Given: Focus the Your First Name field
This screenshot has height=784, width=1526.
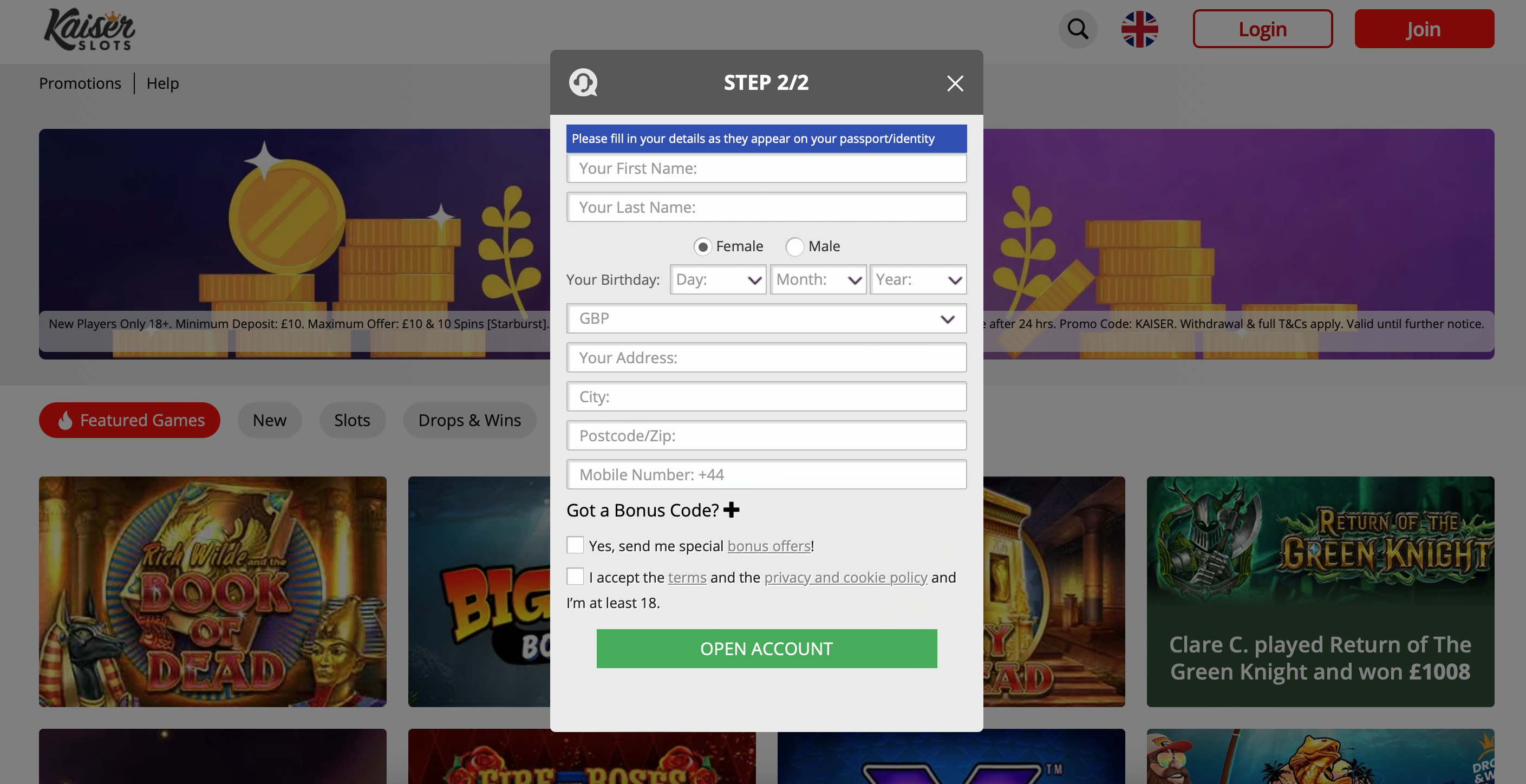Looking at the screenshot, I should pyautogui.click(x=767, y=169).
